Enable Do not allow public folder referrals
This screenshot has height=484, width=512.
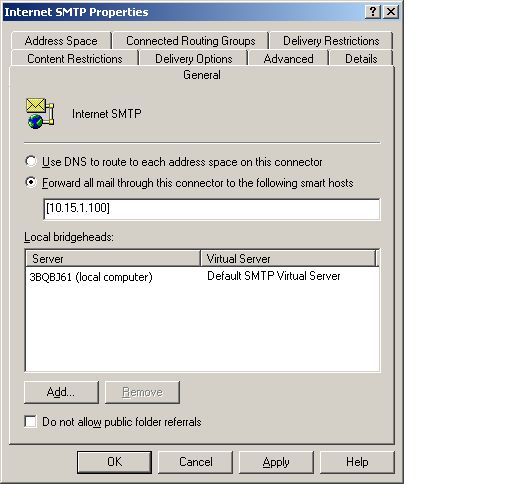30,421
